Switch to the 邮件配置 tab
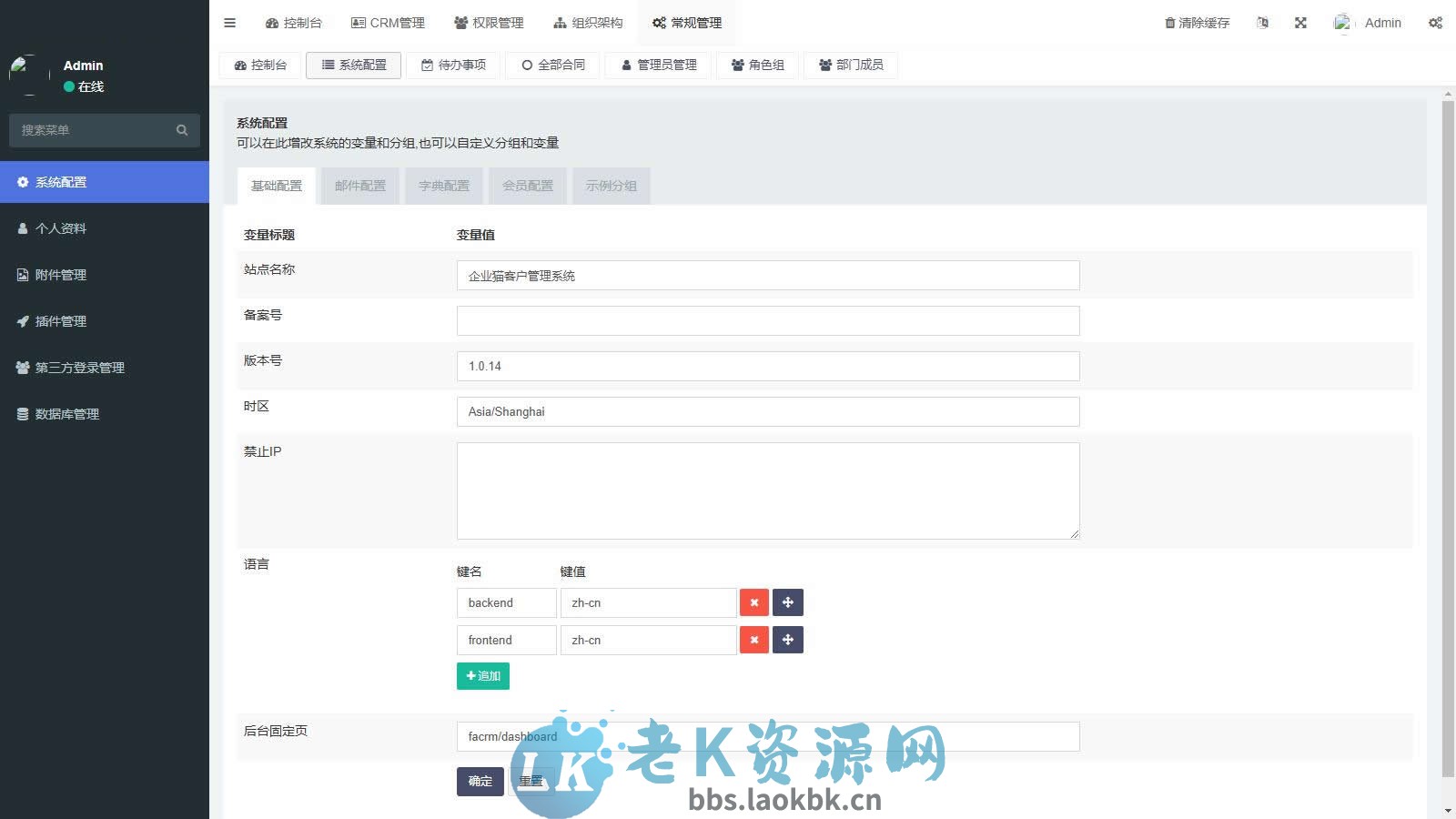This screenshot has width=1456, height=819. click(359, 186)
